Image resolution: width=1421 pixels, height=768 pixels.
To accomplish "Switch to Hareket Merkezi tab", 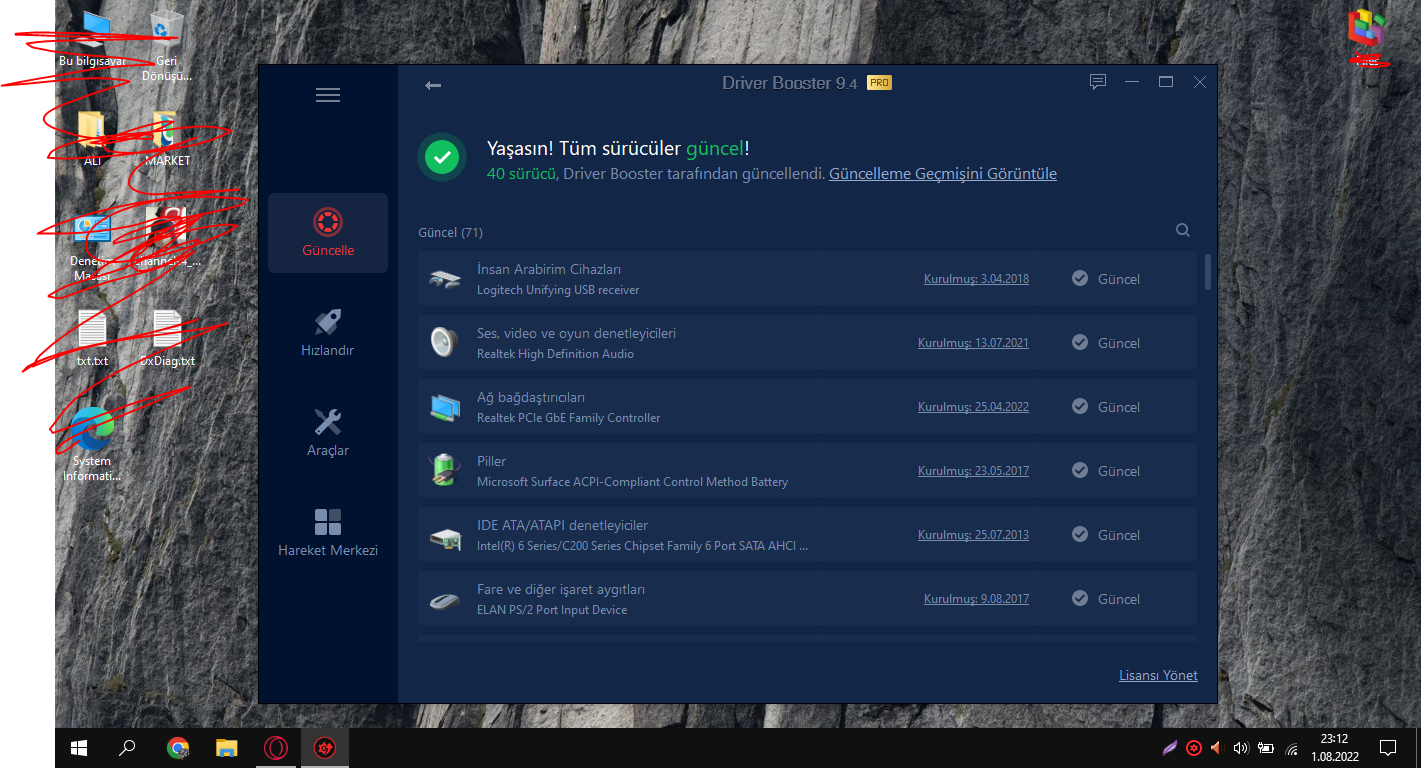I will 328,533.
